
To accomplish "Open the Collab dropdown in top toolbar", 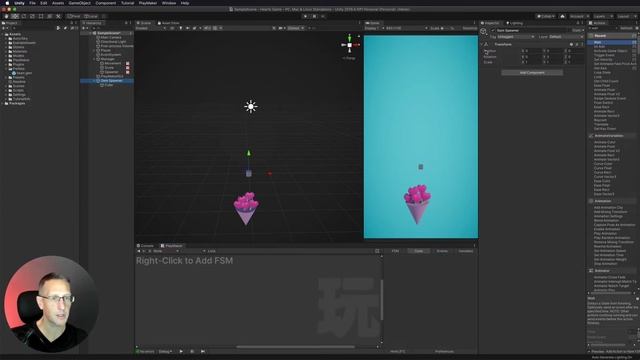I will pyautogui.click(x=546, y=16).
